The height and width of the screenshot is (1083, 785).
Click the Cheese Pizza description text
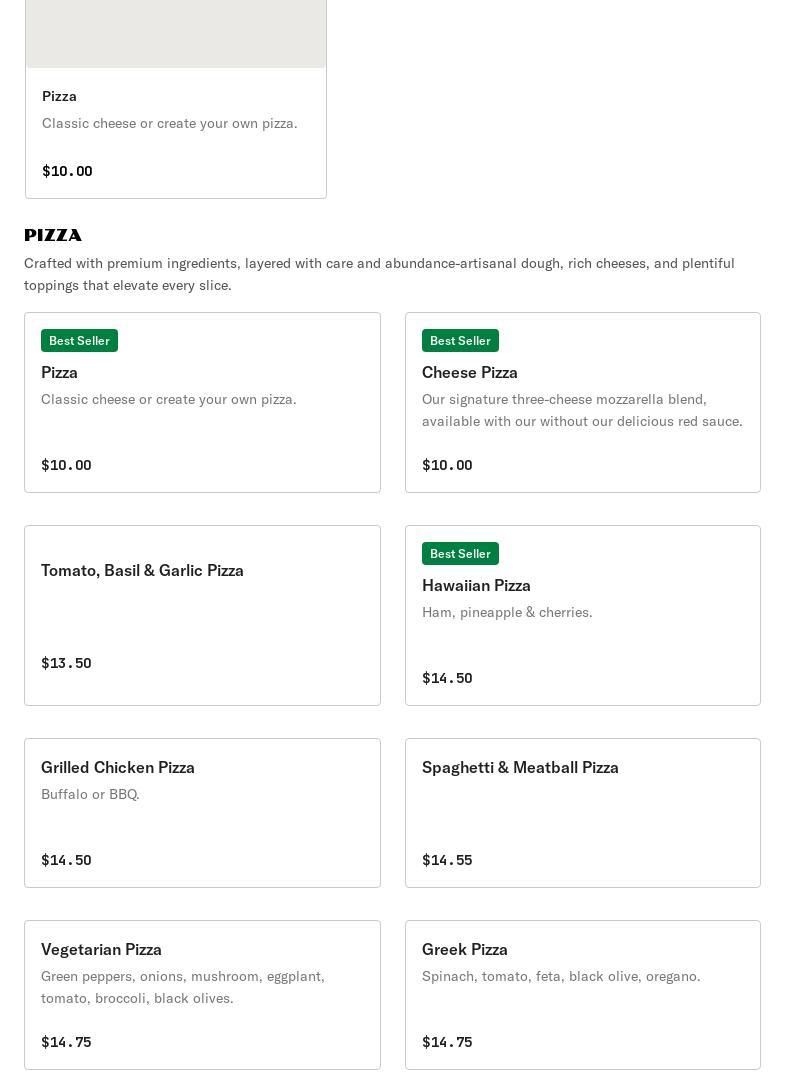[x=582, y=410]
